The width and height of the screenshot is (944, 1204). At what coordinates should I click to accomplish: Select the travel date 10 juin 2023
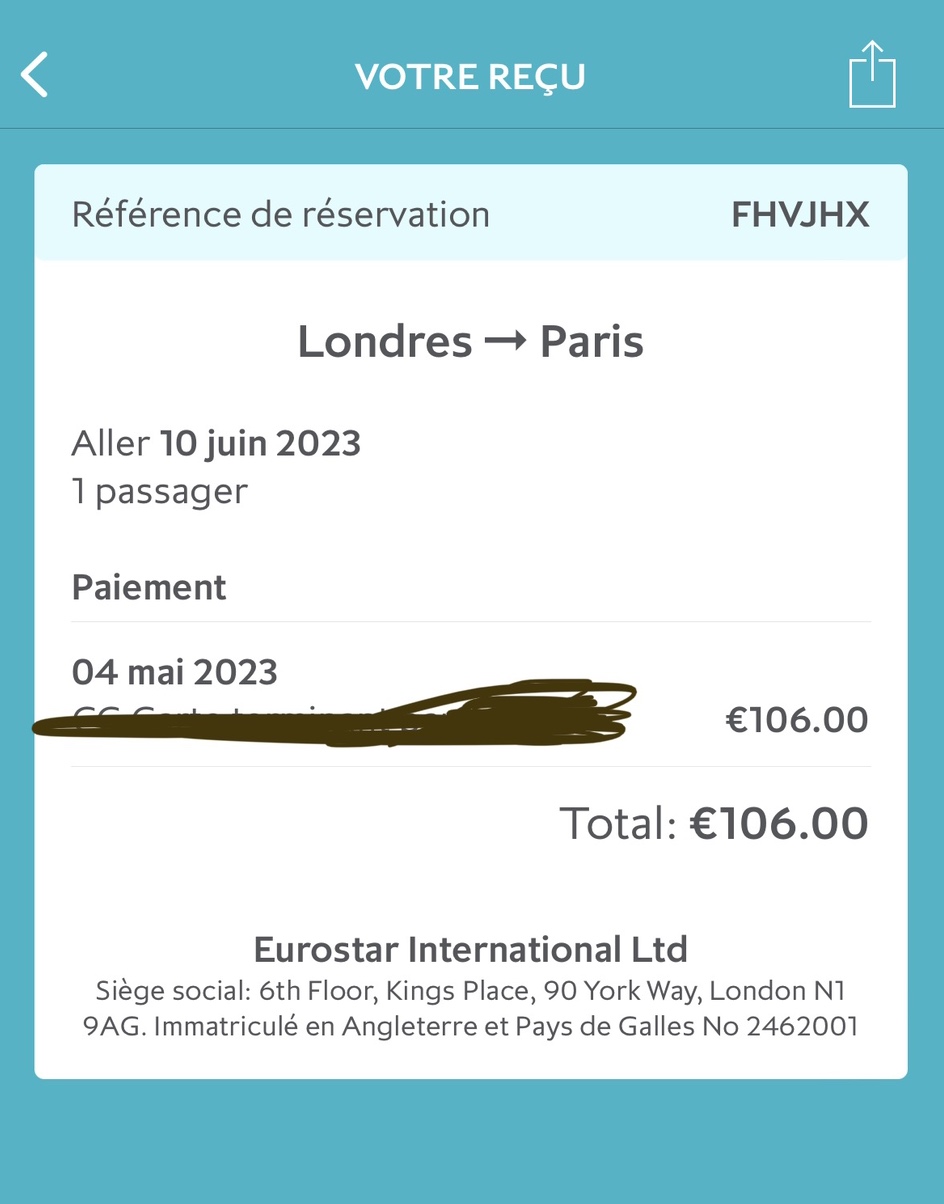(261, 443)
